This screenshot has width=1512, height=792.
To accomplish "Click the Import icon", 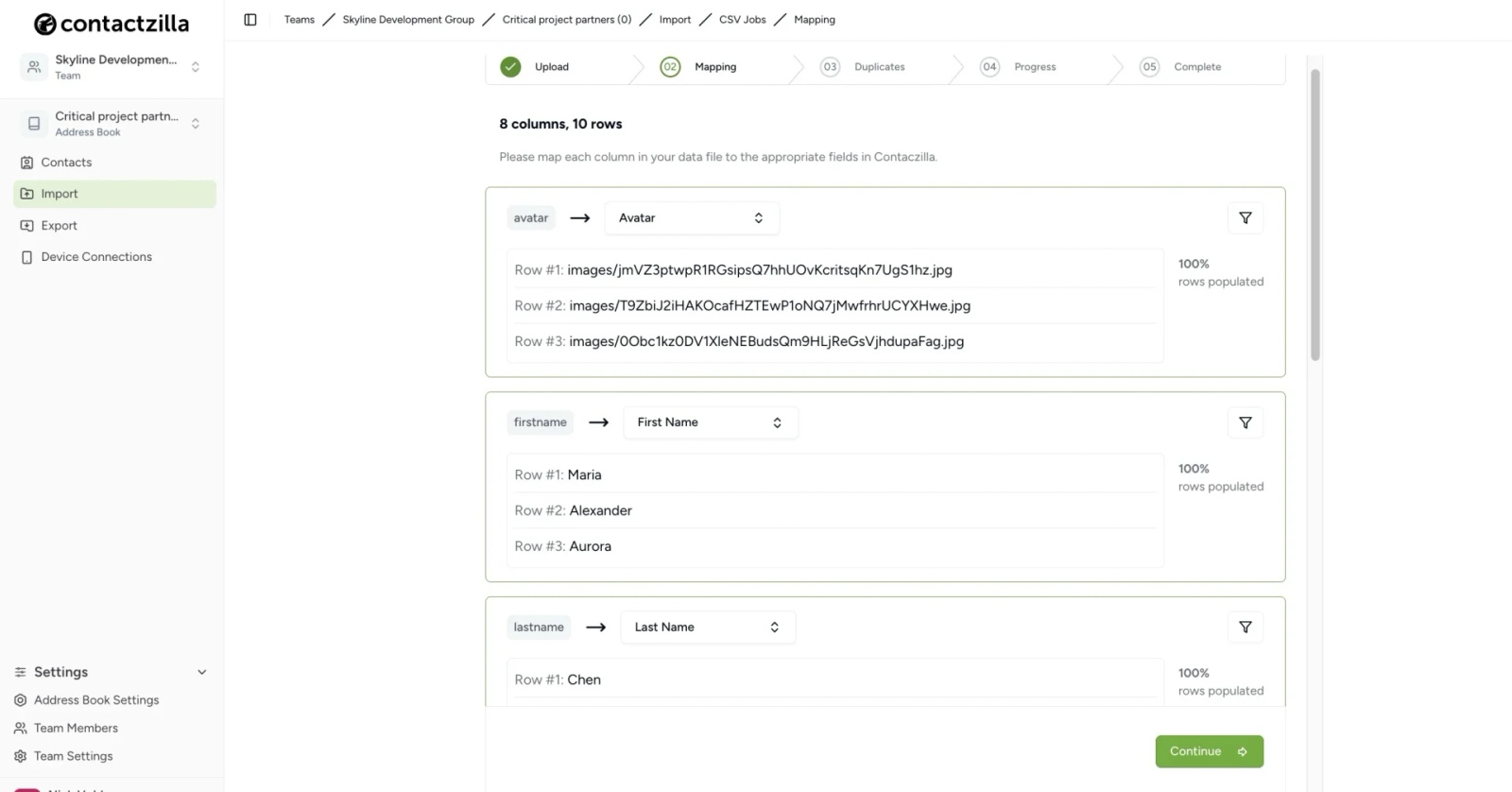I will 26,194.
